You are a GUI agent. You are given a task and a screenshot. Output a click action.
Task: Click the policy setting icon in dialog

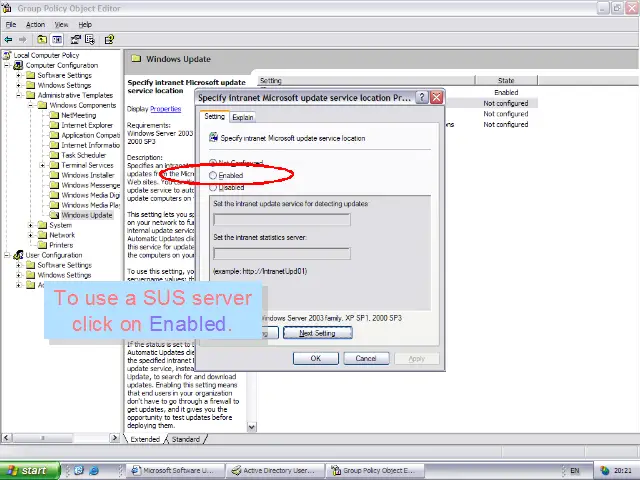(x=213, y=138)
